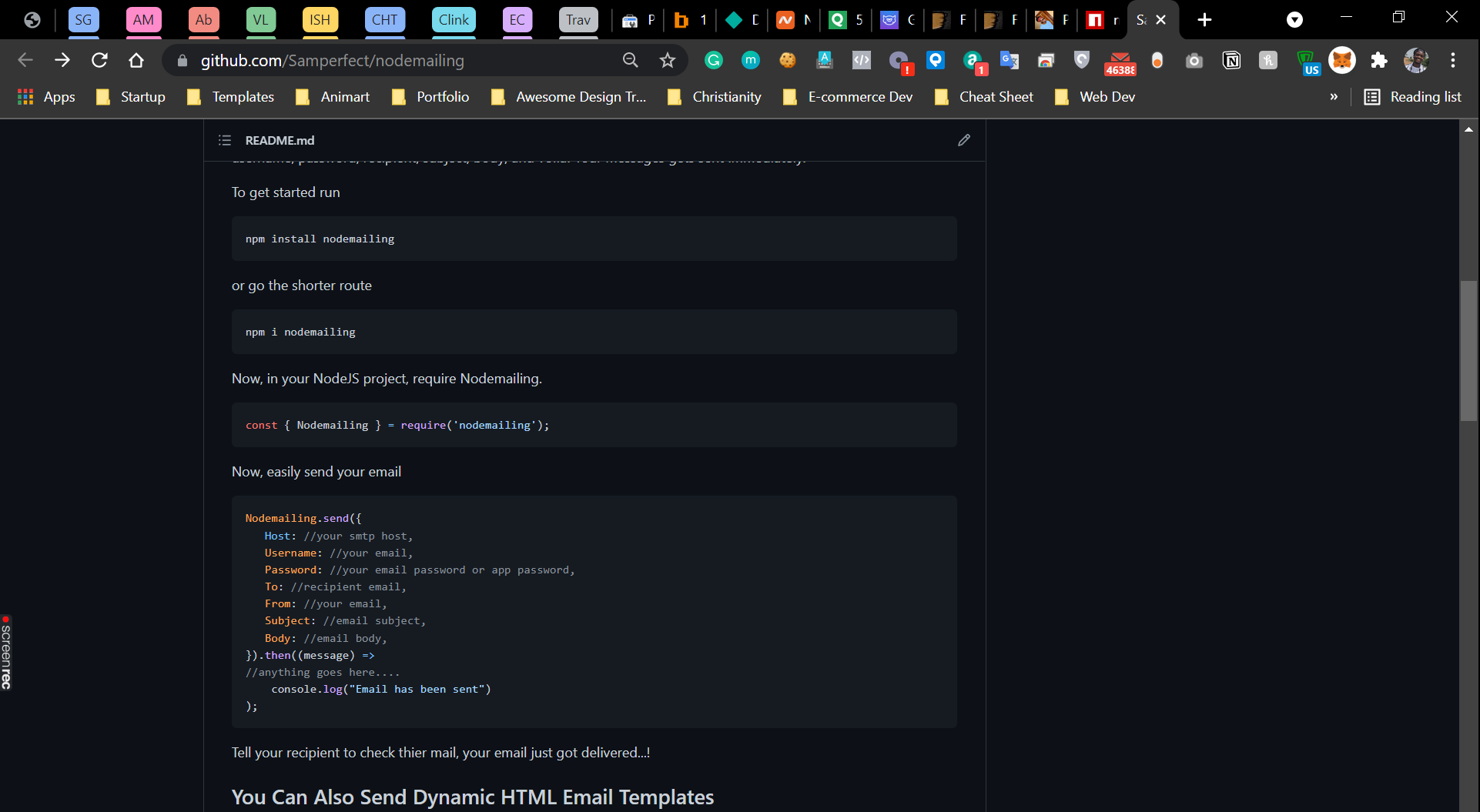Image resolution: width=1480 pixels, height=812 pixels.
Task: Open the Grammarly extension icon
Action: [714, 60]
